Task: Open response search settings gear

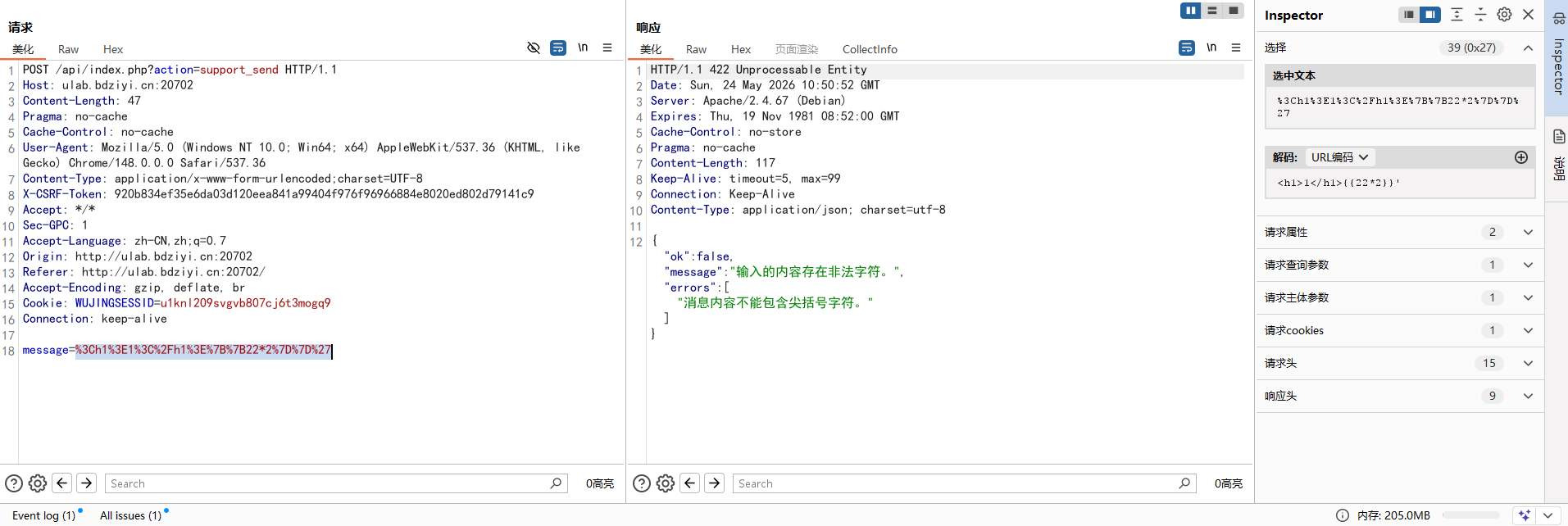Action: click(666, 483)
